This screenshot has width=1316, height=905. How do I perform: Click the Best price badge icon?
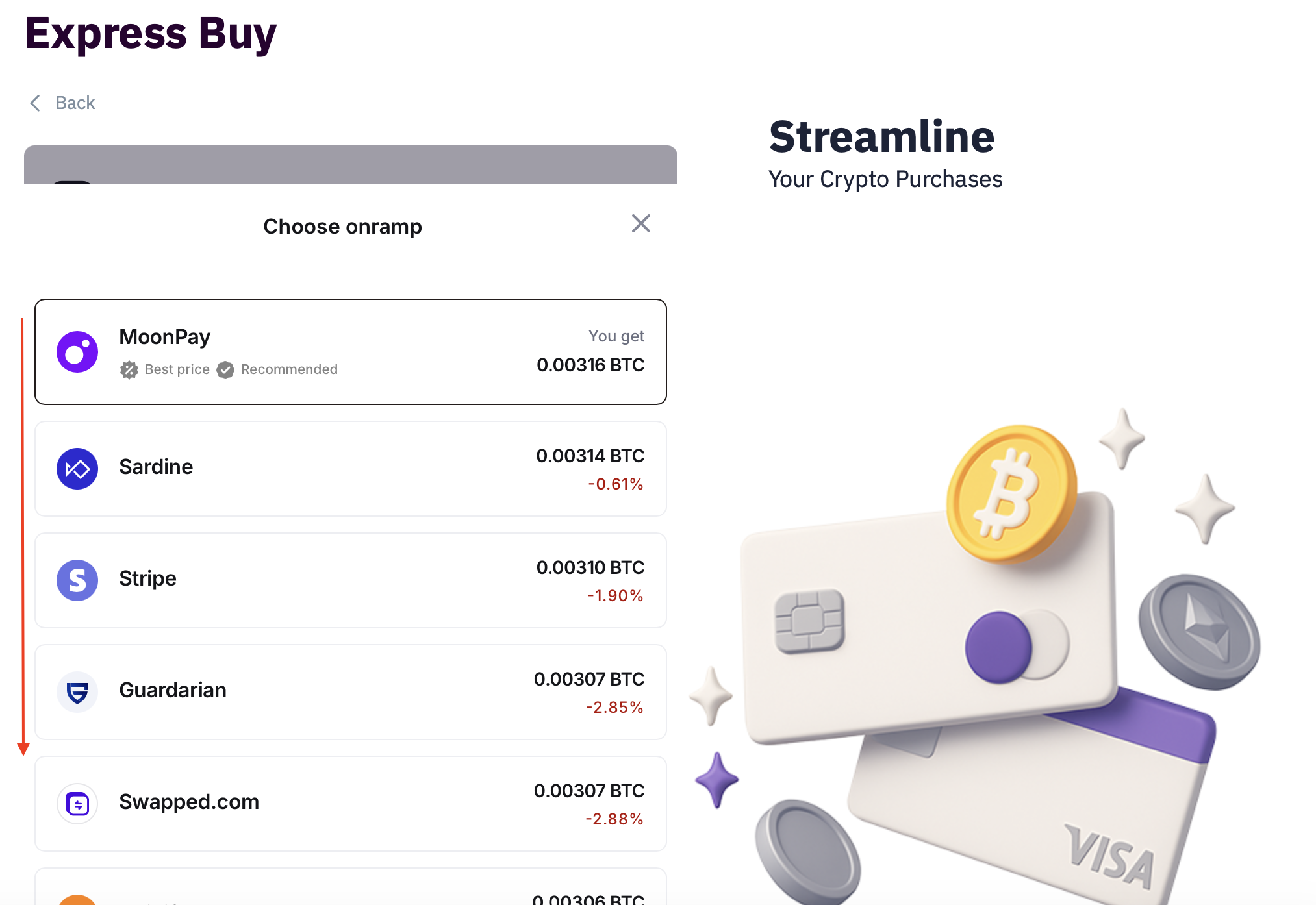tap(129, 370)
